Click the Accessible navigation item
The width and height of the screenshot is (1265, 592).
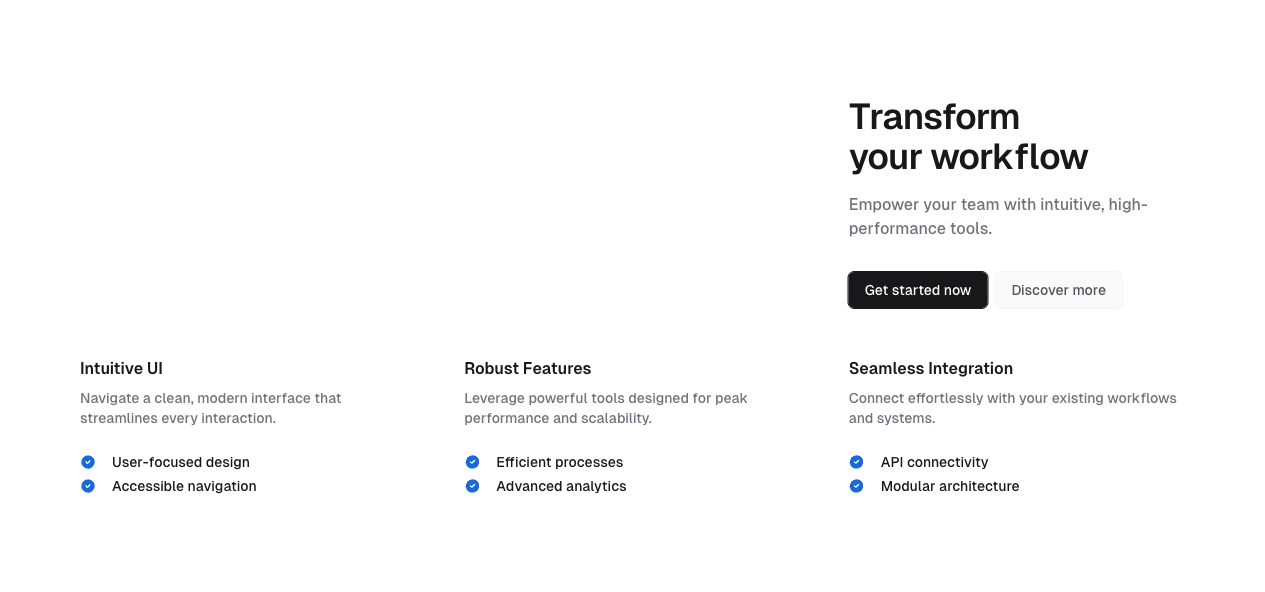click(184, 486)
